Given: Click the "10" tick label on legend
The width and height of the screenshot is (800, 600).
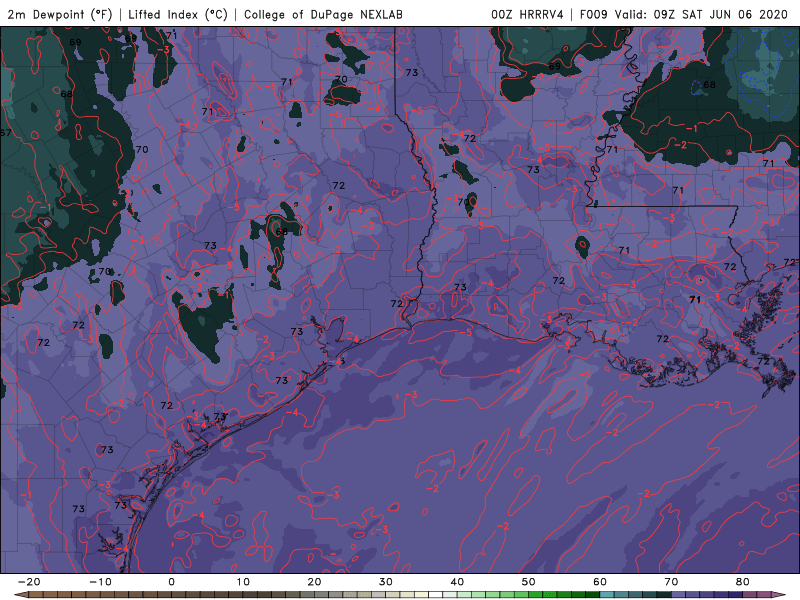Looking at the screenshot, I should coord(243,582).
